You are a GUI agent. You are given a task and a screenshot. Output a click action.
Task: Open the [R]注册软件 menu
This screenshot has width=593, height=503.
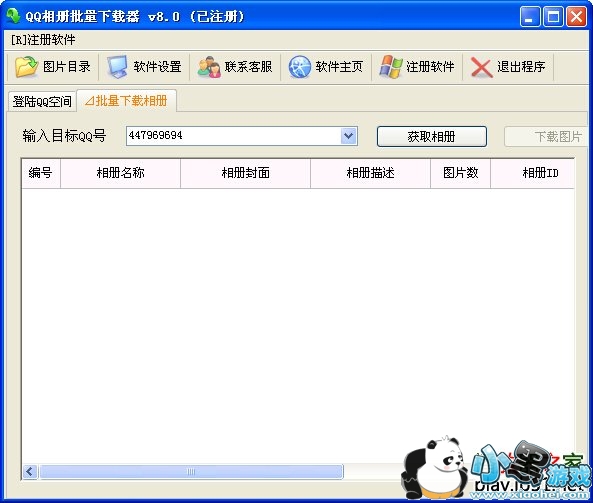coord(43,39)
